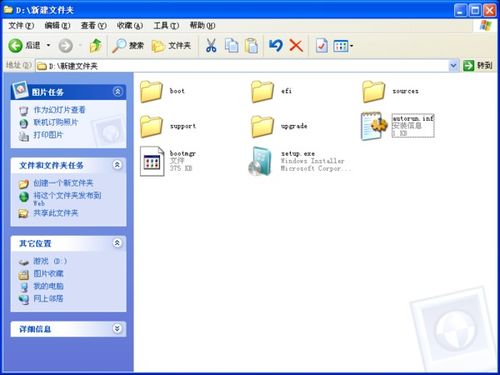Select the boot folder icon
Screen dimensions: 500x375
point(151,91)
